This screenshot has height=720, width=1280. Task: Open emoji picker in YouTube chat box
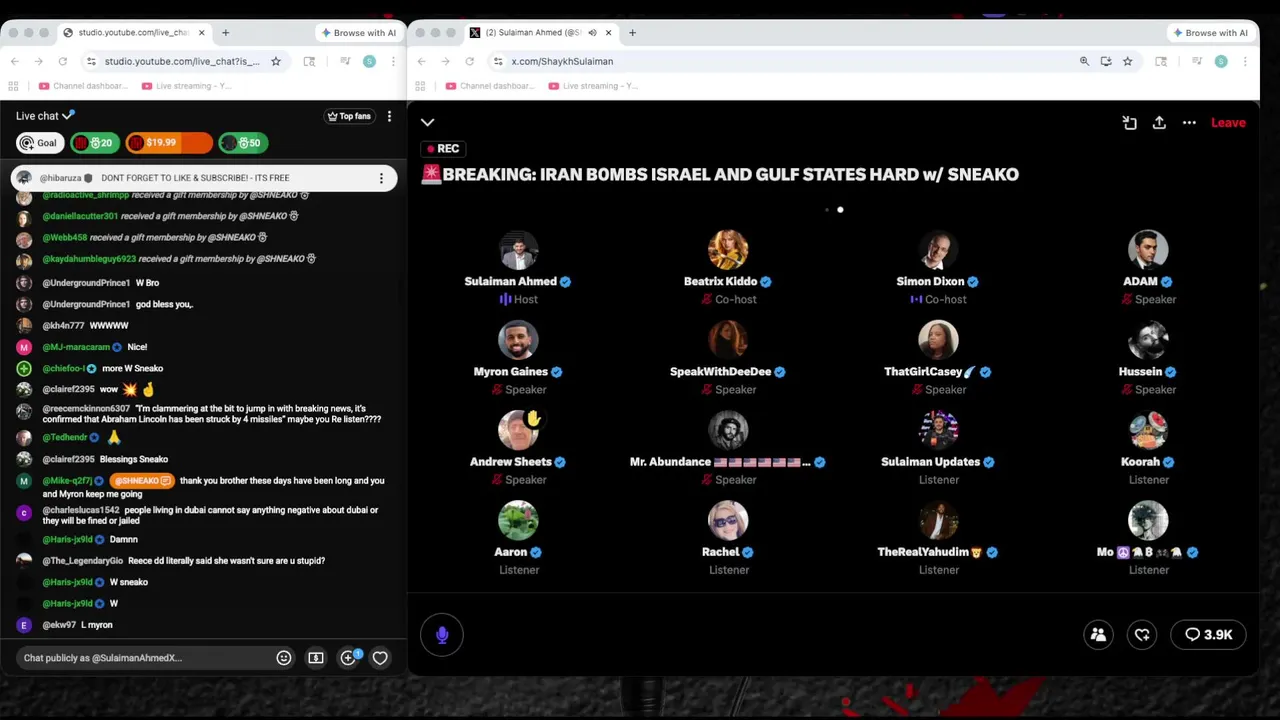tap(284, 658)
